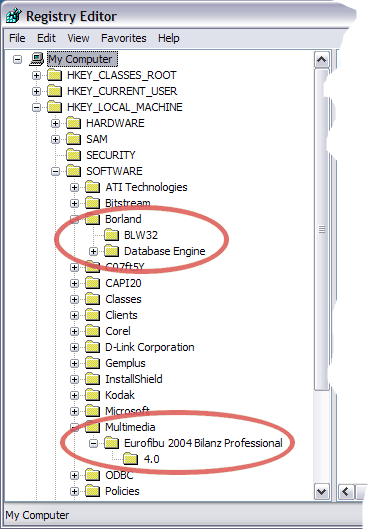Click the HKEY_LOCAL_MACHINE folder icon
Image resolution: width=374 pixels, height=529 pixels.
click(x=54, y=107)
